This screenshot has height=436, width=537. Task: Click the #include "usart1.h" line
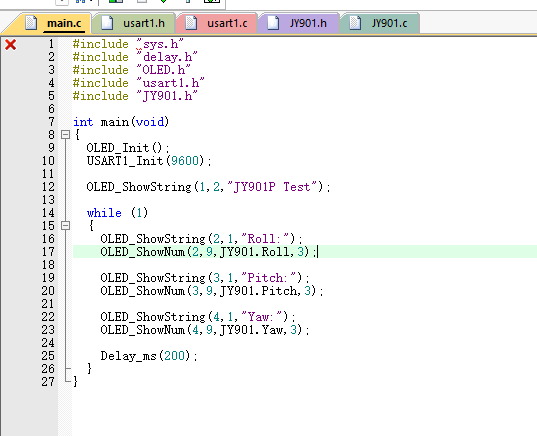tap(138, 83)
